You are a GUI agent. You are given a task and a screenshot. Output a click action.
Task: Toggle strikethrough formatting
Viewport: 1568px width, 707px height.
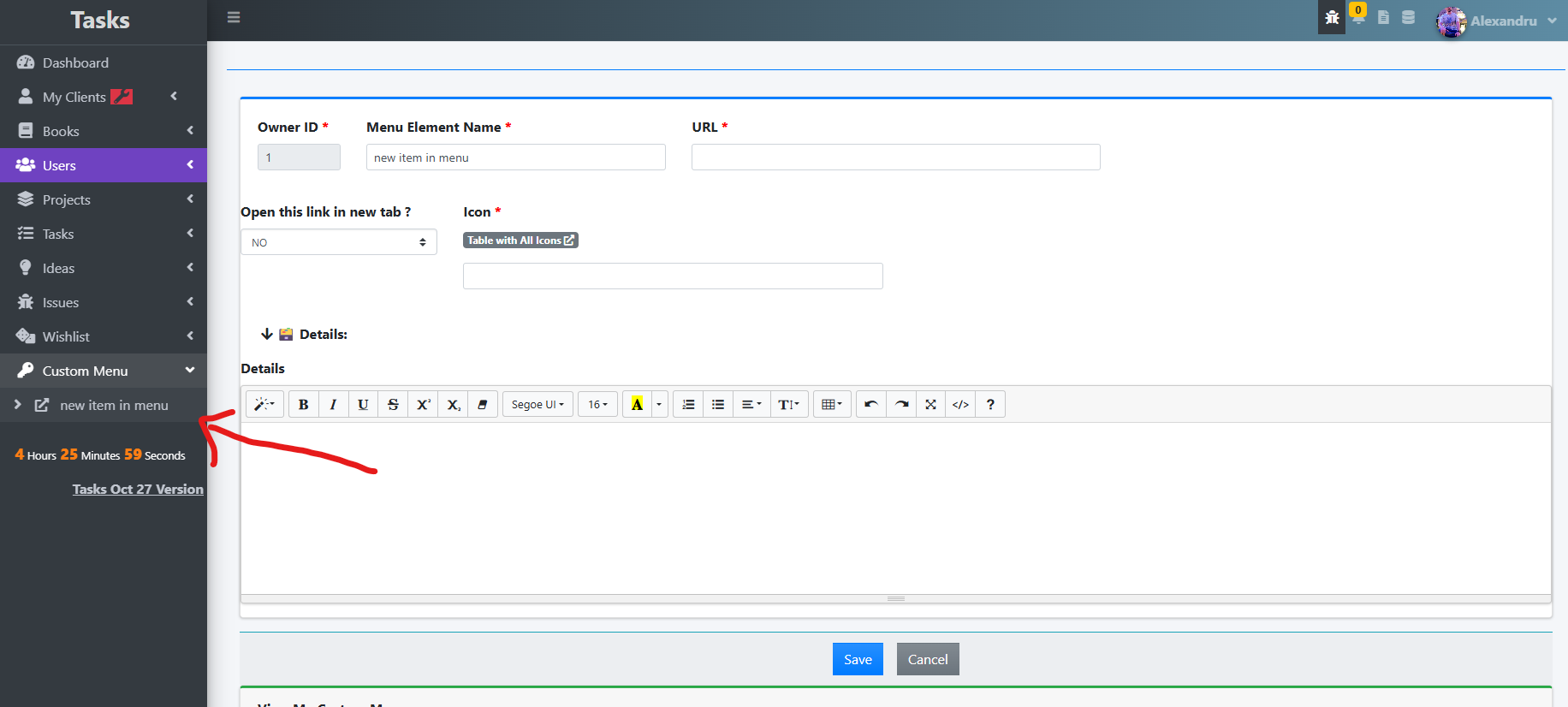tap(393, 405)
